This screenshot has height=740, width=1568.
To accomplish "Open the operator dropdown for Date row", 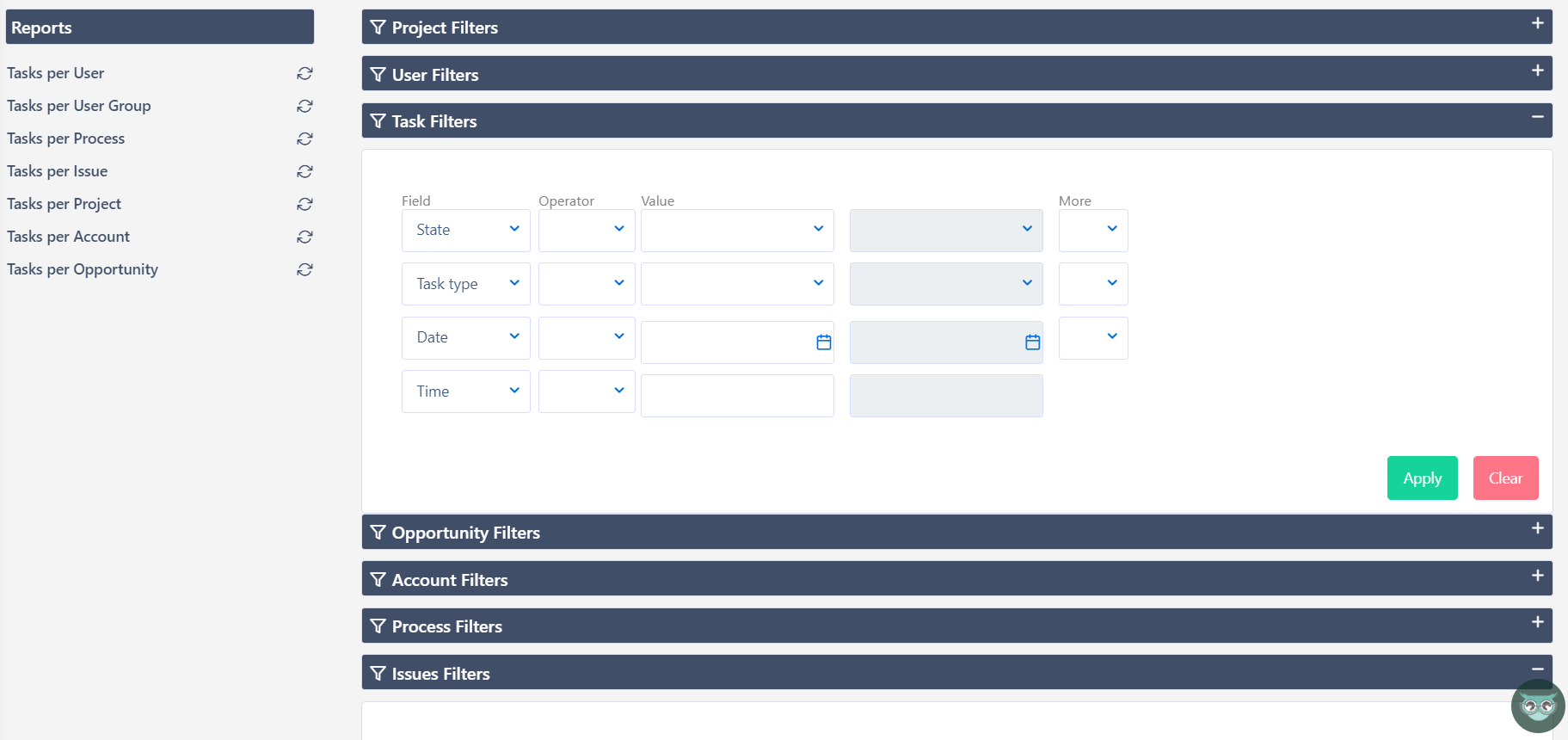I will click(x=587, y=338).
